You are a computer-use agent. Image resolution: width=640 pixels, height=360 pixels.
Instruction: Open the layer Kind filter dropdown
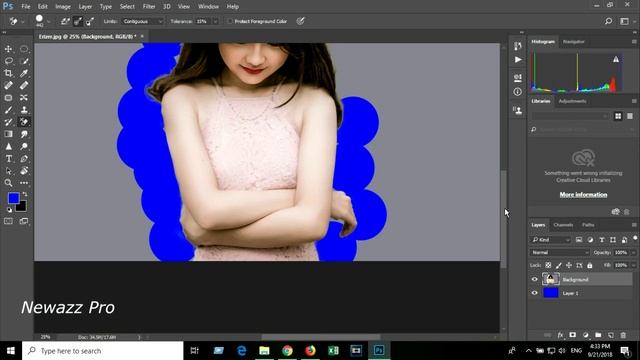click(x=551, y=240)
